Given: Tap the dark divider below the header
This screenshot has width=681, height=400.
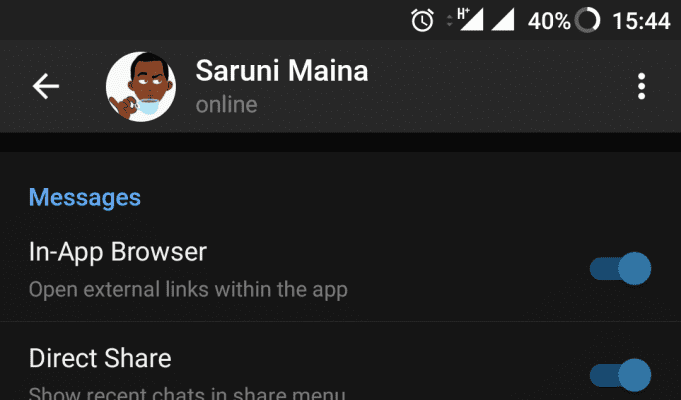Looking at the screenshot, I should pos(340,142).
